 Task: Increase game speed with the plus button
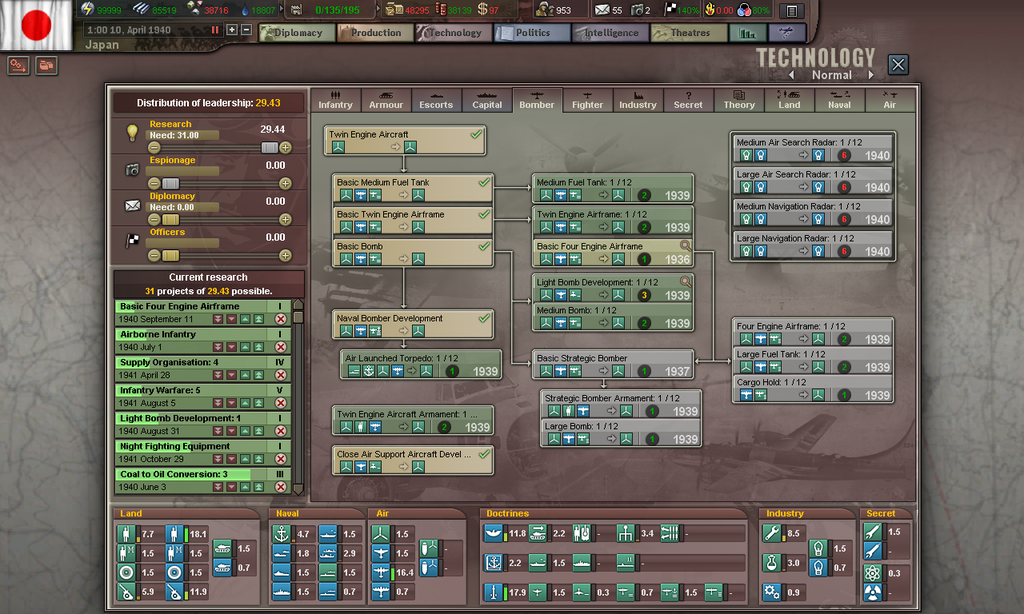(232, 30)
